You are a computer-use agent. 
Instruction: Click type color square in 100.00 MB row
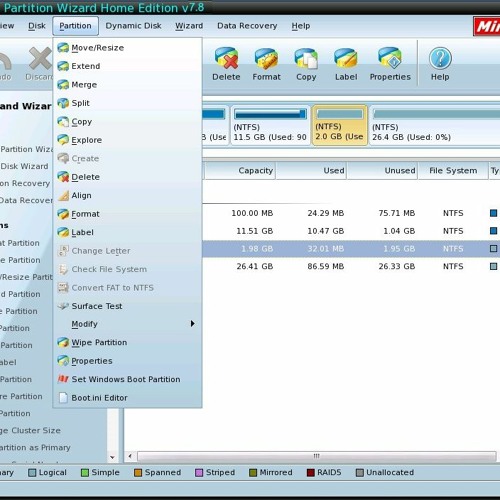coord(494,213)
